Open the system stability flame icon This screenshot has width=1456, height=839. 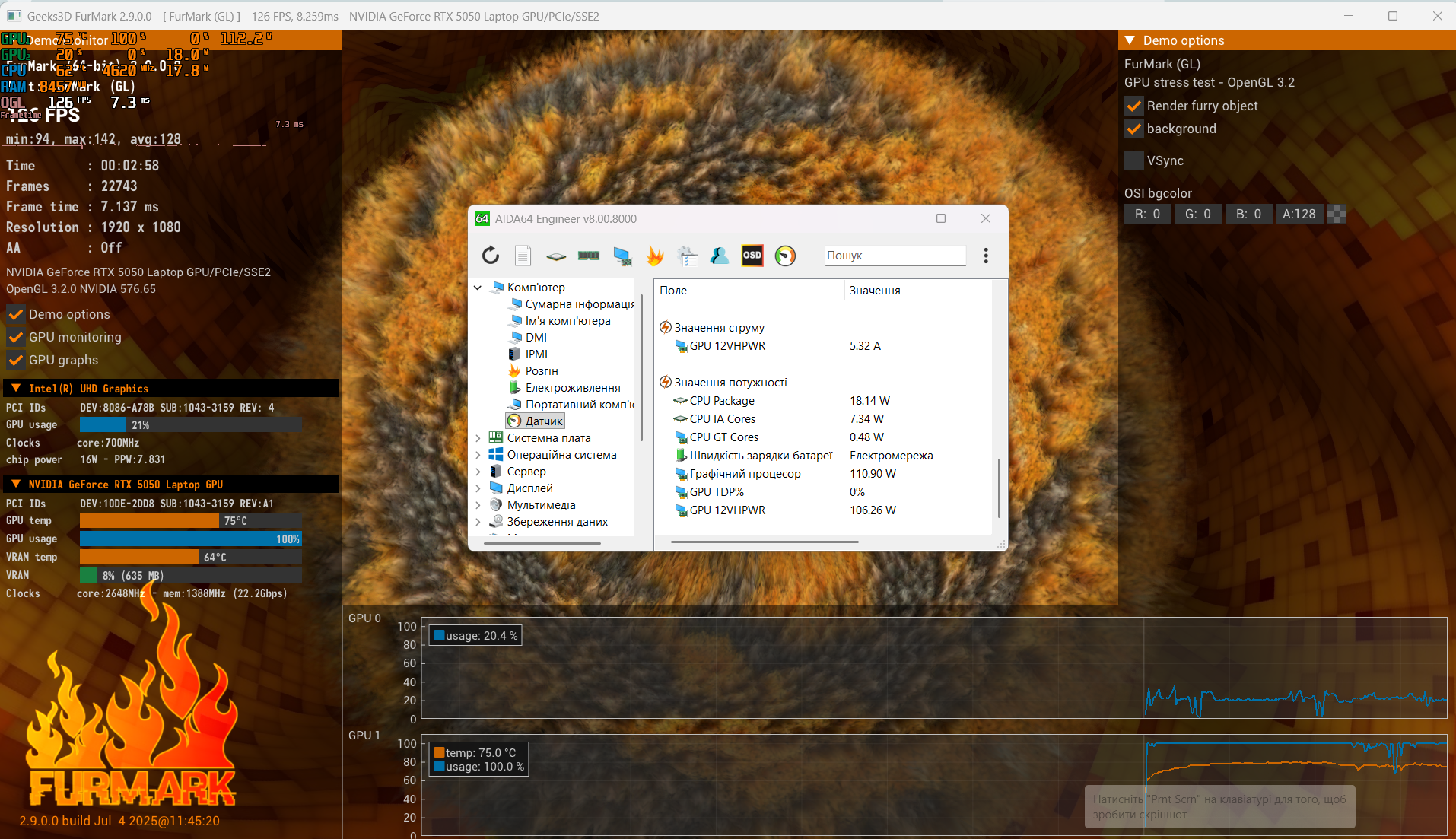(x=654, y=256)
